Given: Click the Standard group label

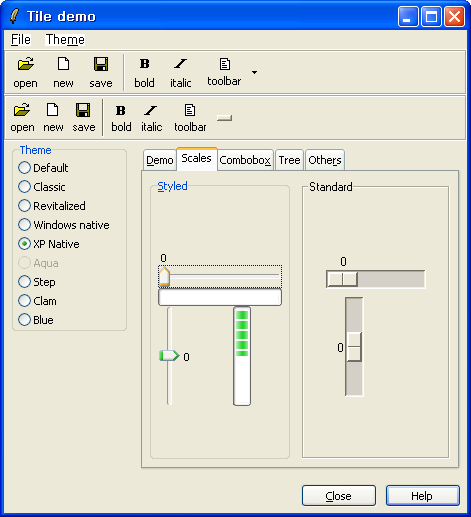Looking at the screenshot, I should point(331,187).
